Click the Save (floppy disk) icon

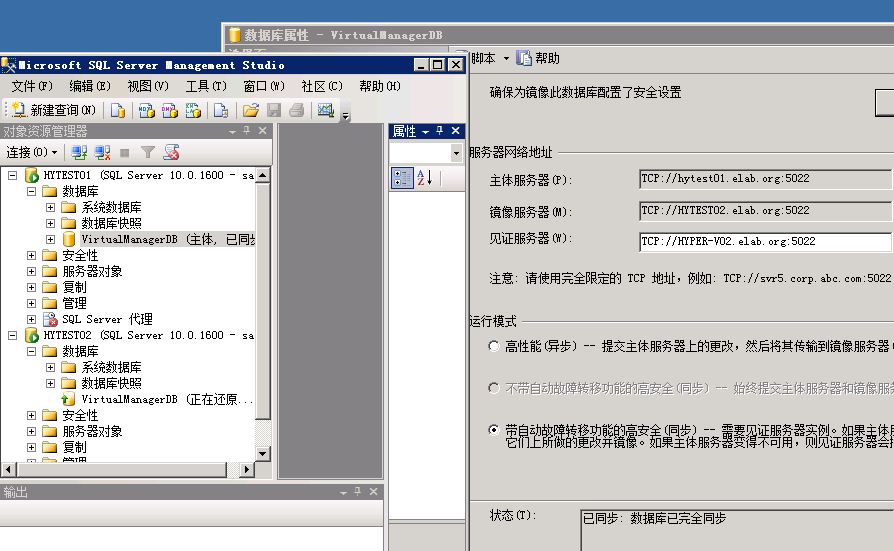(274, 110)
